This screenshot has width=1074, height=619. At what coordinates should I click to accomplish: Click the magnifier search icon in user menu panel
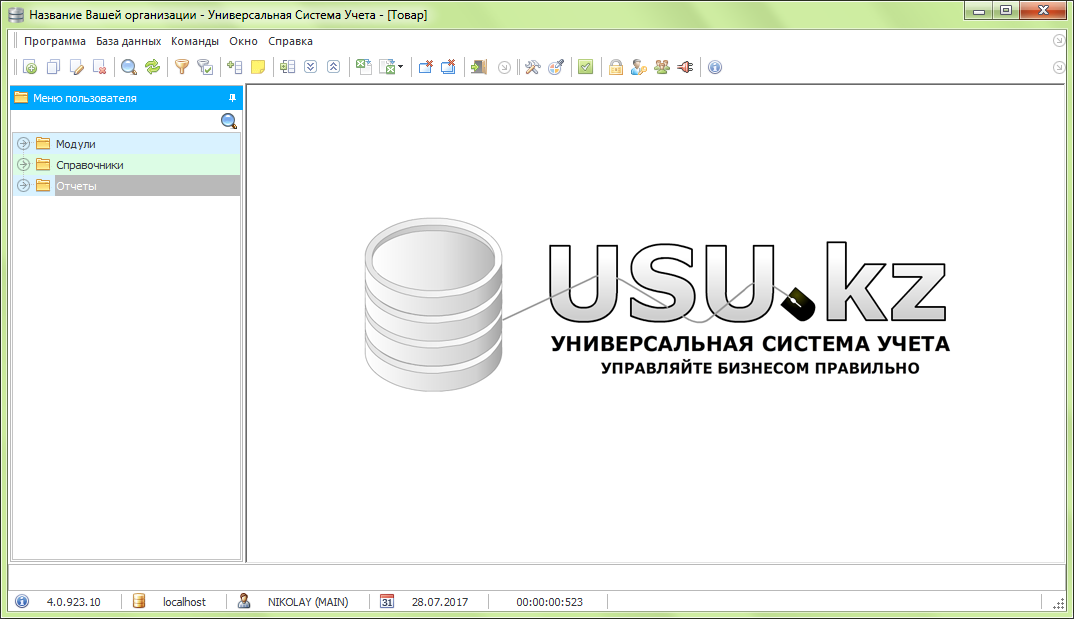(229, 121)
